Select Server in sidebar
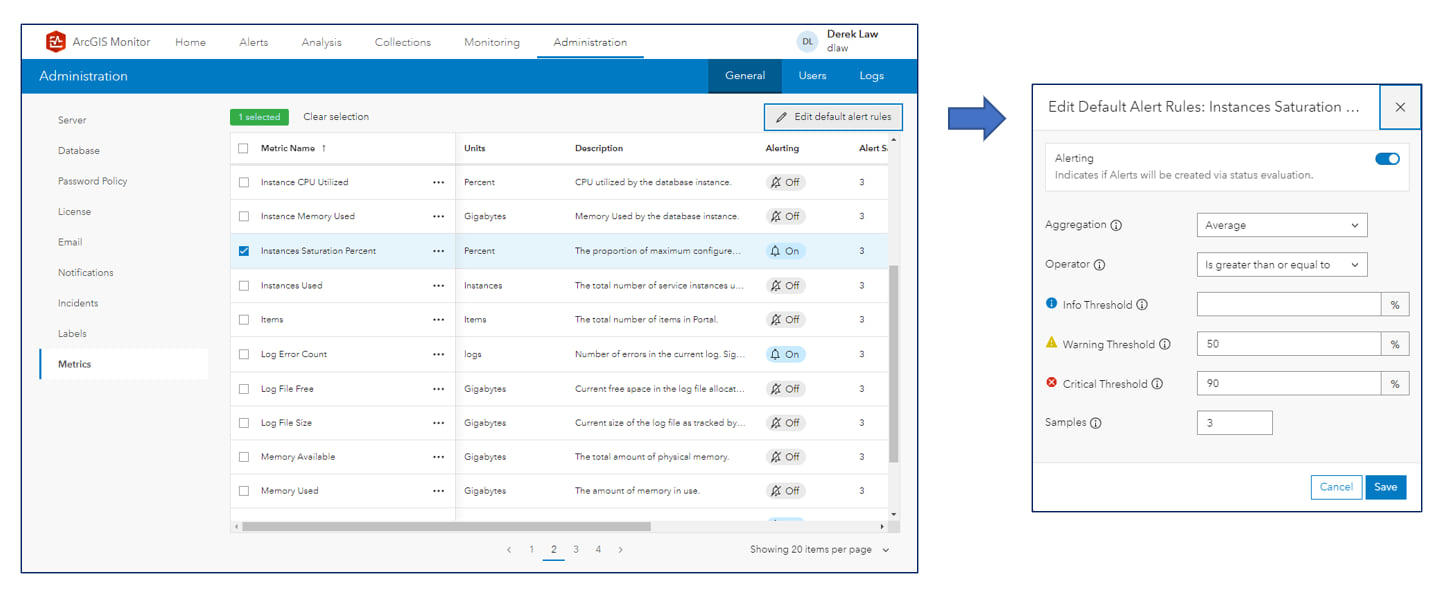 tap(72, 120)
